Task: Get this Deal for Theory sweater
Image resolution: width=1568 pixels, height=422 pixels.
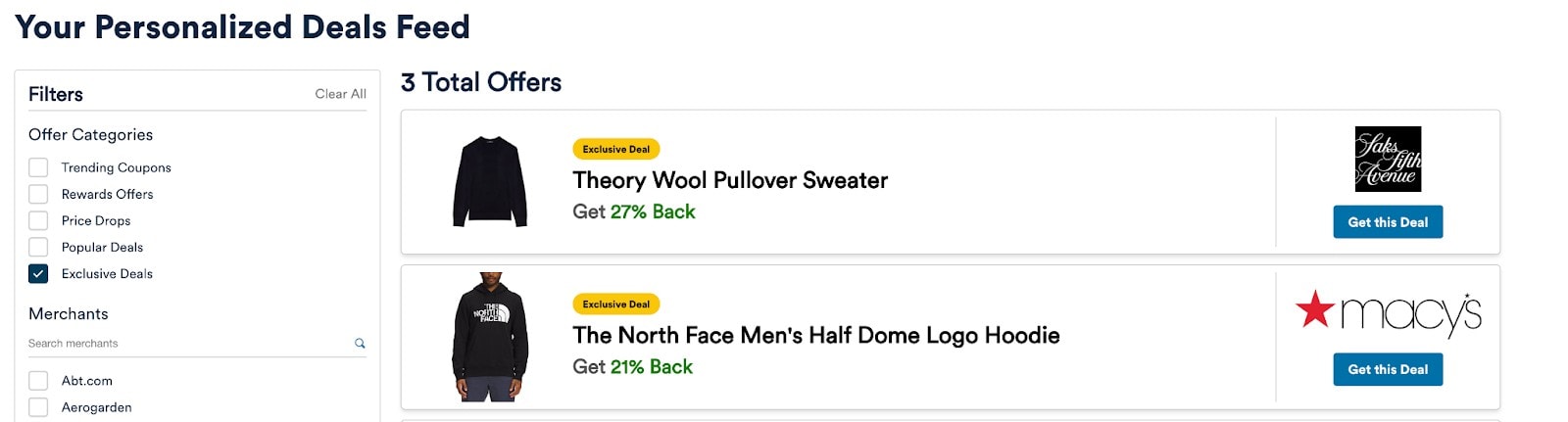Action: [1388, 222]
